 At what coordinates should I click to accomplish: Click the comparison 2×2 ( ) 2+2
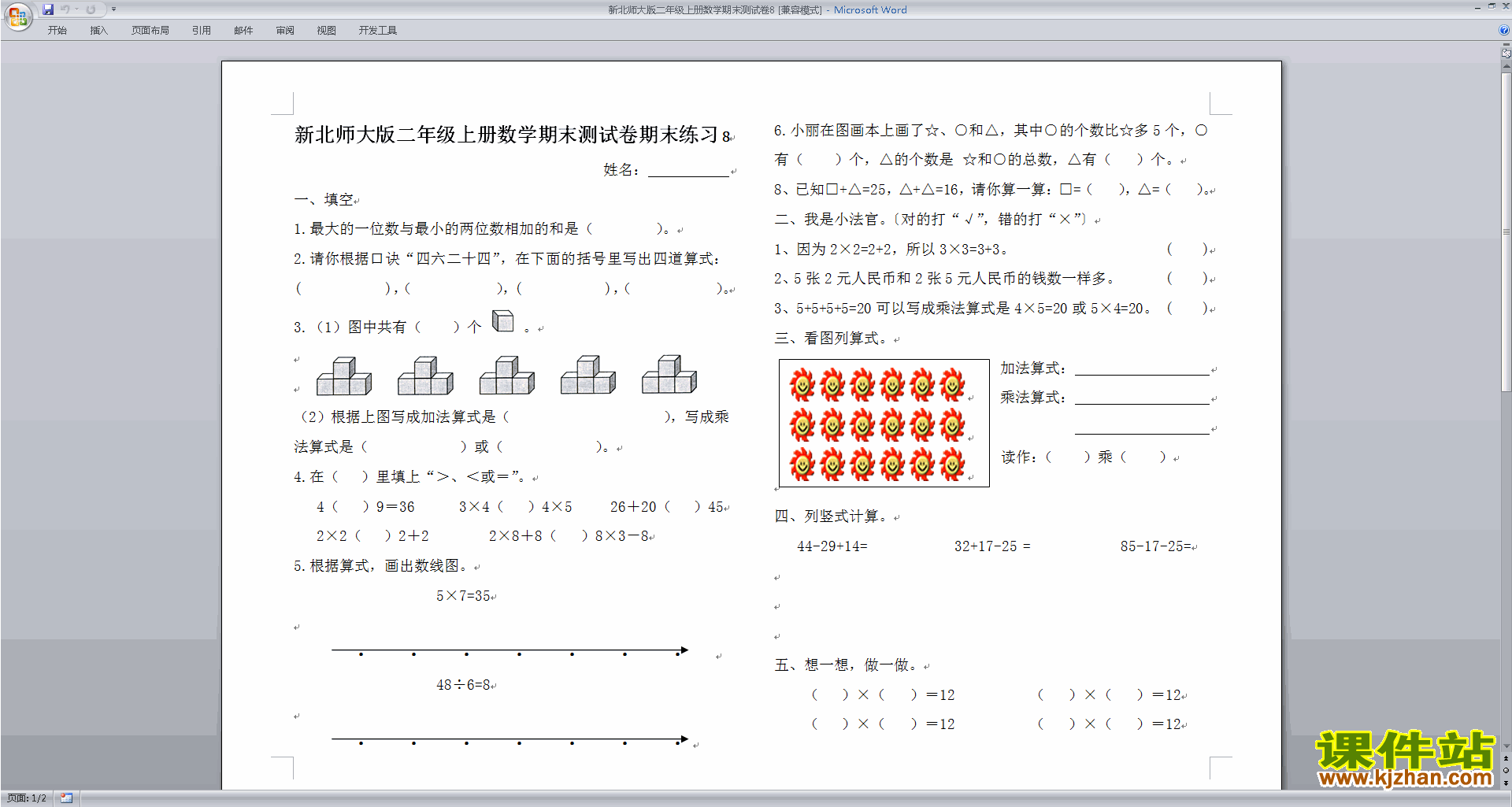coord(372,536)
